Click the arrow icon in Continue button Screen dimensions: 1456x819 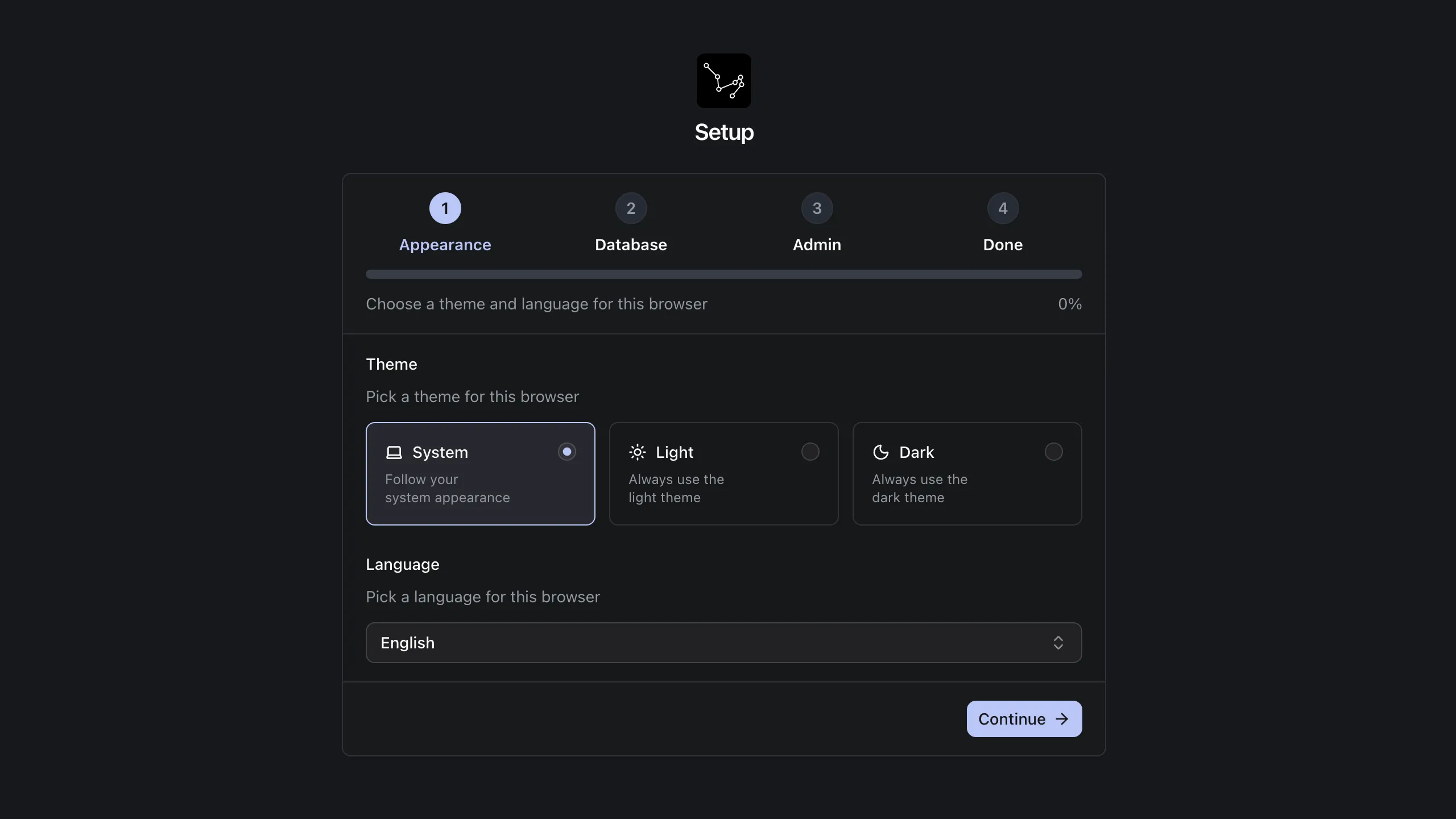click(1062, 719)
